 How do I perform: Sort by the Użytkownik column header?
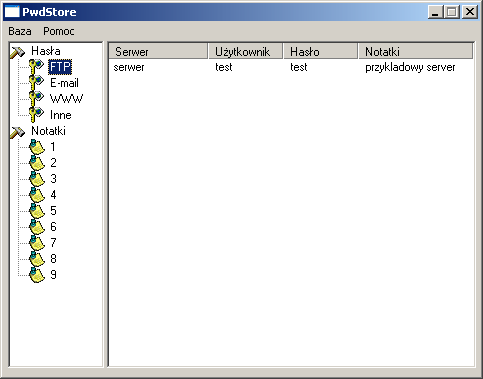pyautogui.click(x=246, y=51)
